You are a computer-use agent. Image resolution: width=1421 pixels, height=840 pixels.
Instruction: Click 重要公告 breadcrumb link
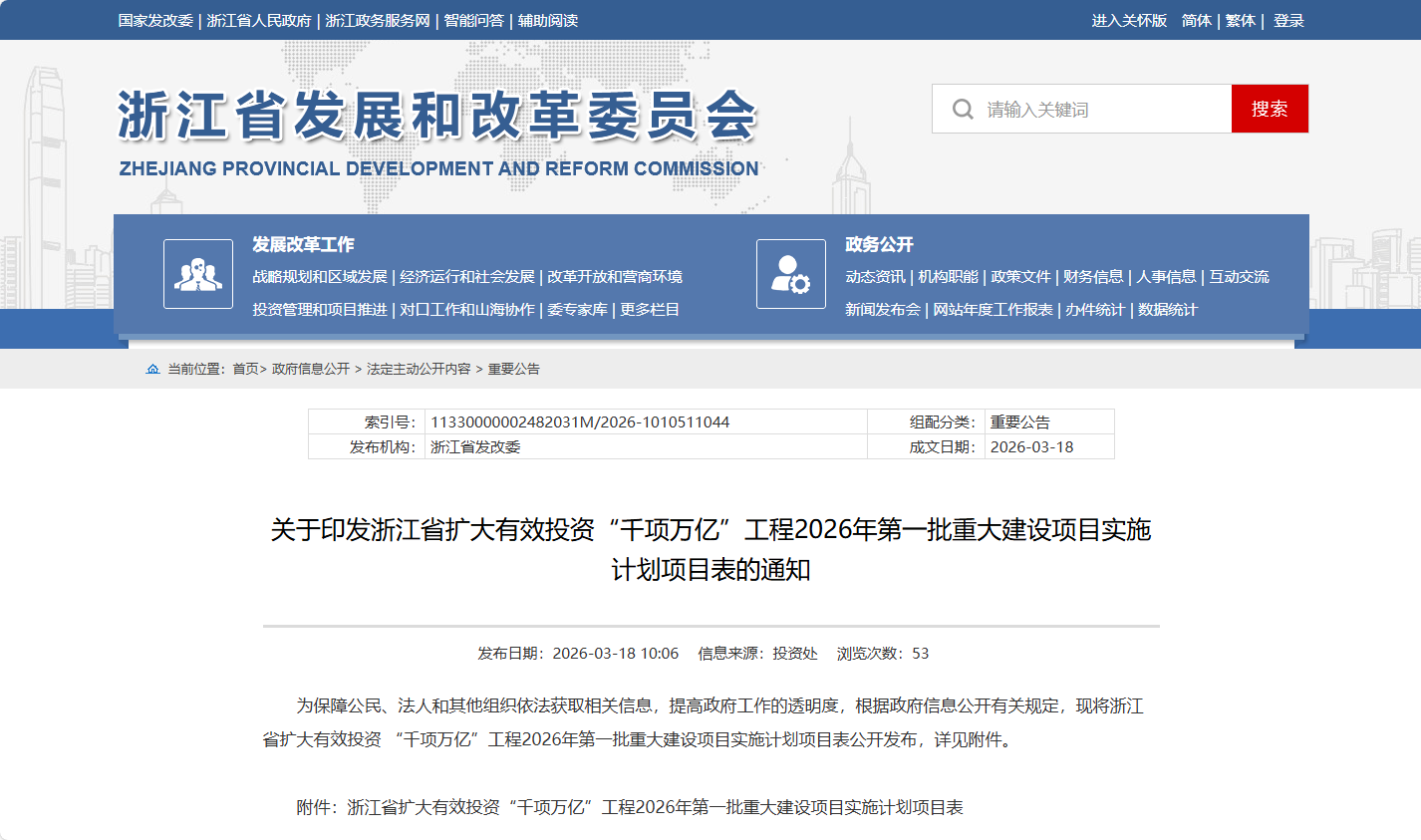(x=513, y=369)
